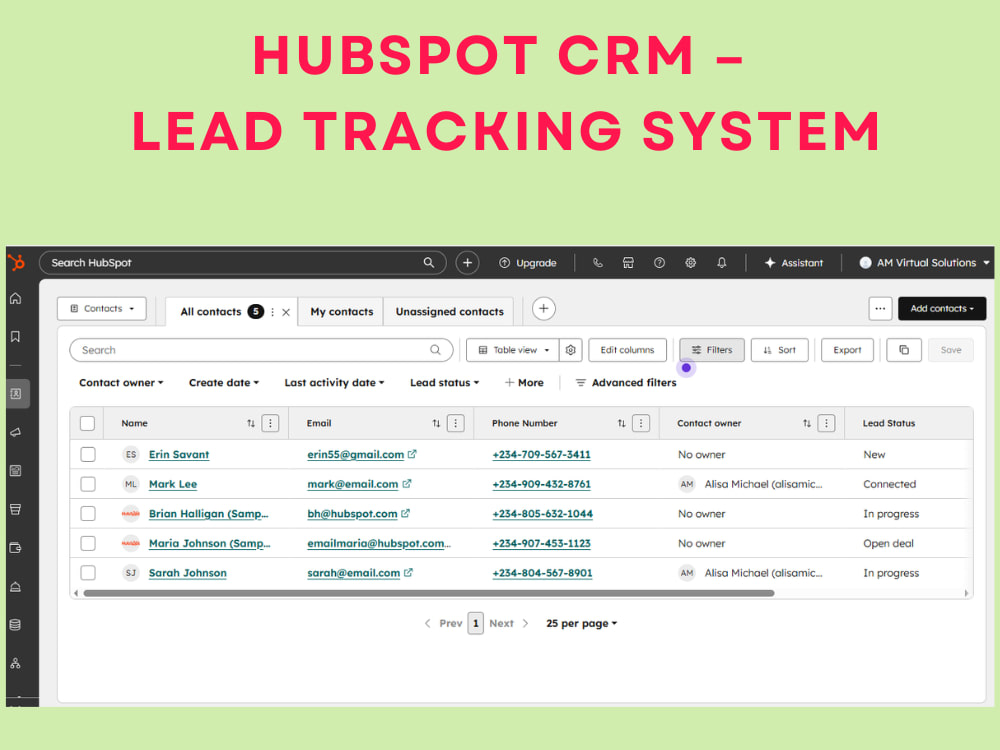Screen dimensions: 1000x750
Task: Open the All contacts view options dots
Action: pos(273,312)
